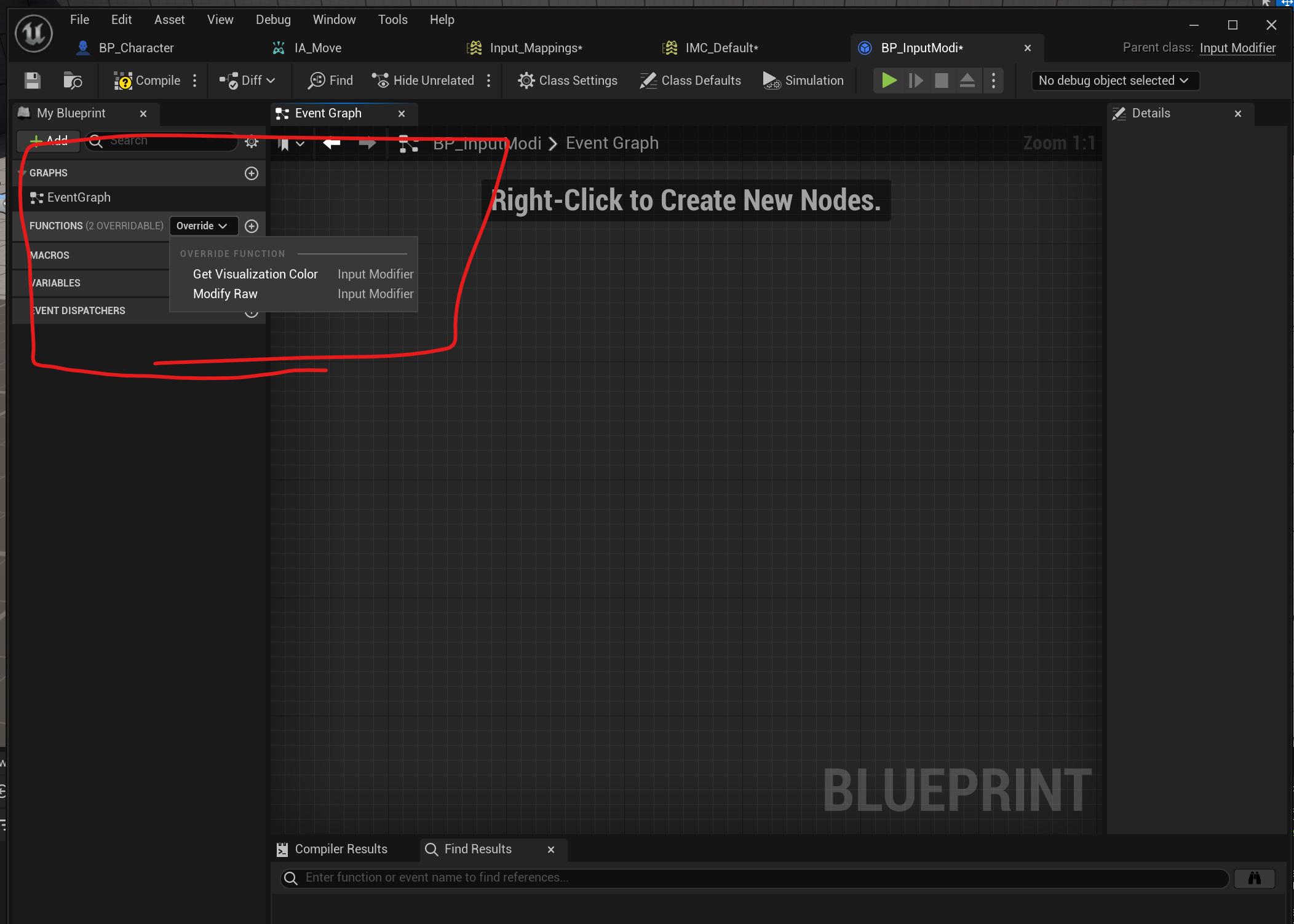This screenshot has width=1294, height=924.
Task: Click the Input Modifier parent class link
Action: (x=1237, y=48)
